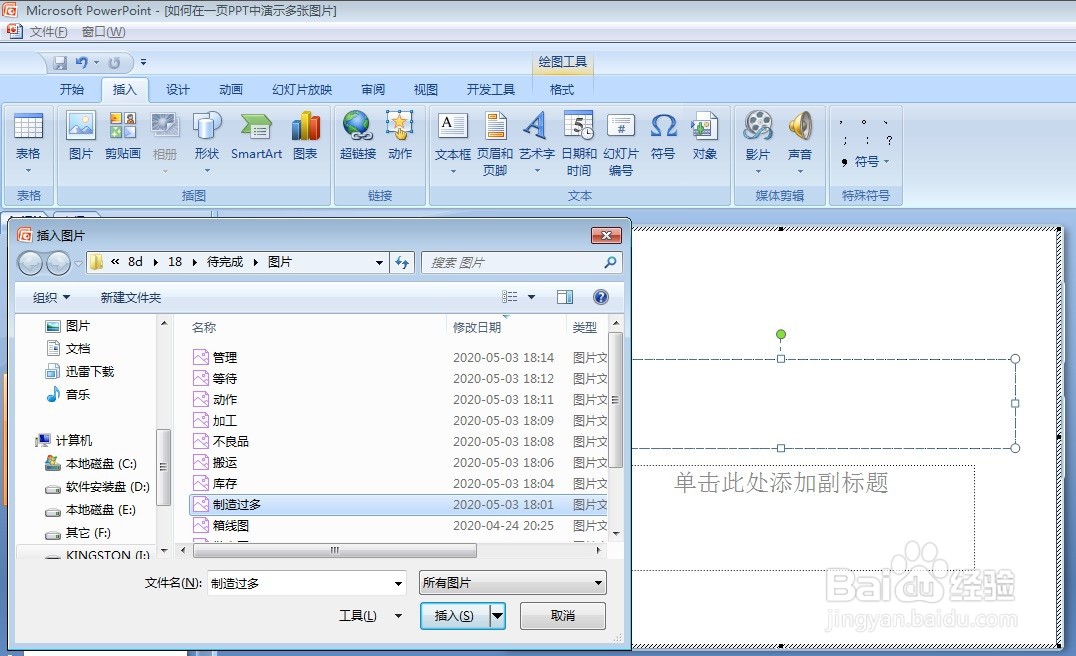Customize quick access toolbar dropdown
Image resolution: width=1076 pixels, height=656 pixels.
pos(143,62)
